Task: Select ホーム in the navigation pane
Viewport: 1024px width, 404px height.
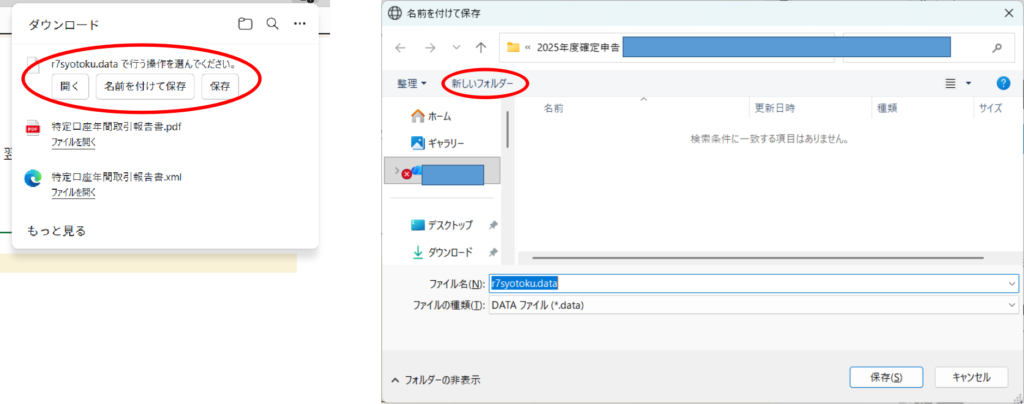Action: click(x=438, y=116)
